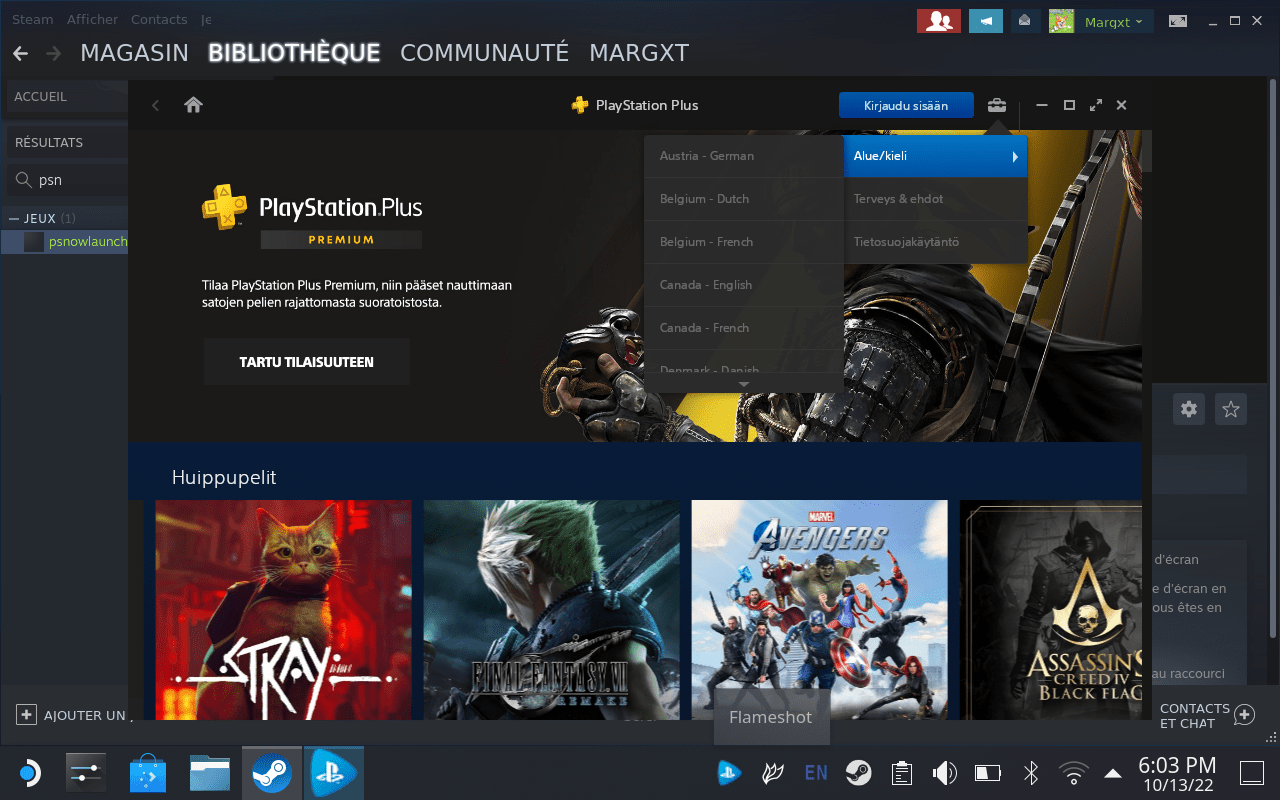
Task: Go to COMMUNAUTÉ tab
Action: 484,53
